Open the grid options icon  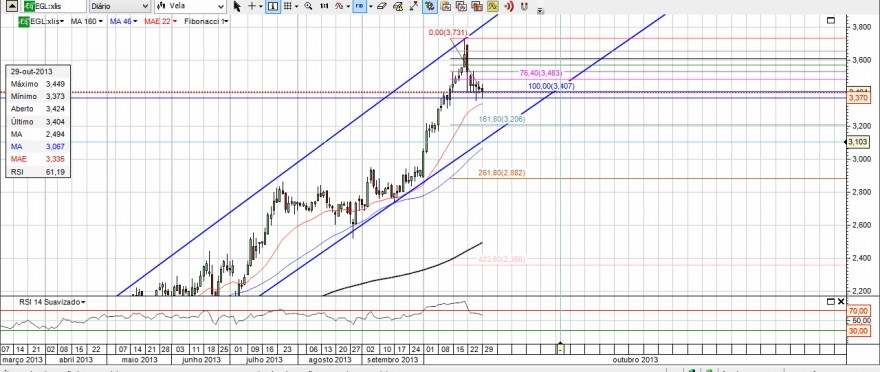(287, 6)
